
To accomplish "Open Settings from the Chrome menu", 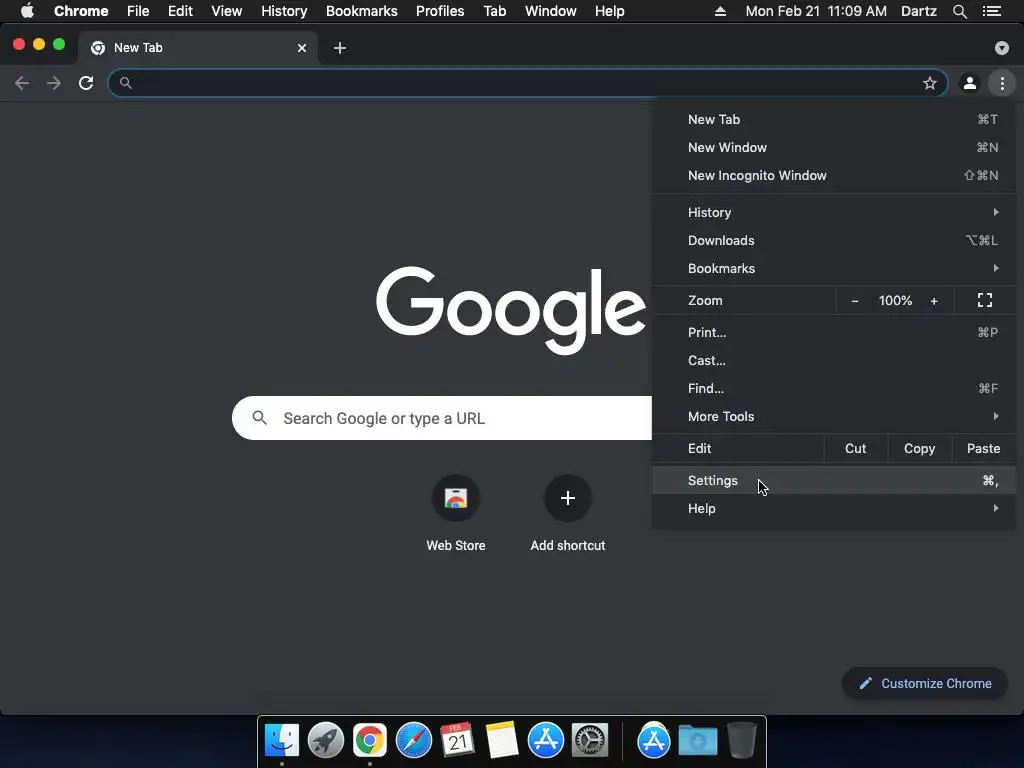I will (x=833, y=481).
